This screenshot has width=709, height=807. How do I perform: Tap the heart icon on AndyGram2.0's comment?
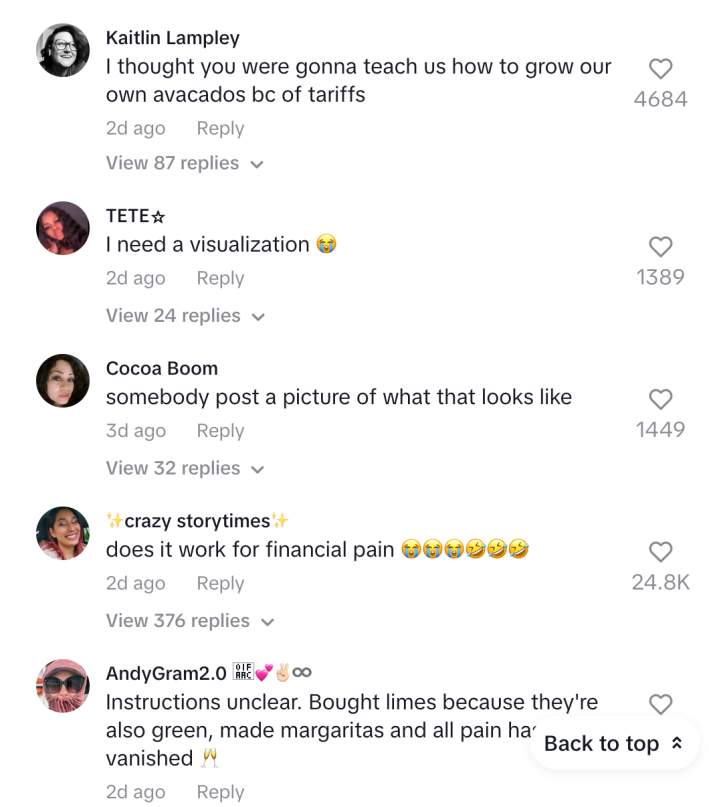pos(660,704)
